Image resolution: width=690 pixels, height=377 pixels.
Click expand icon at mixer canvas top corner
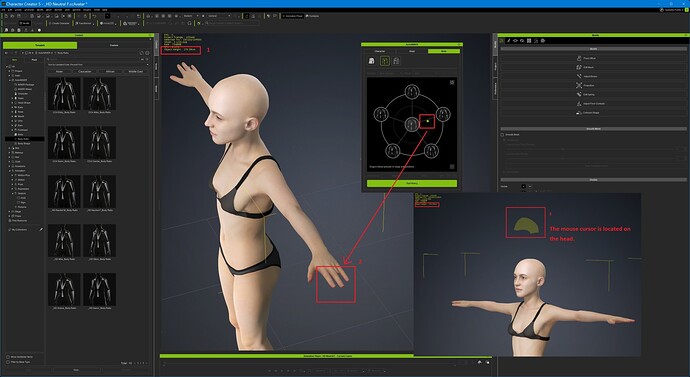click(x=452, y=82)
